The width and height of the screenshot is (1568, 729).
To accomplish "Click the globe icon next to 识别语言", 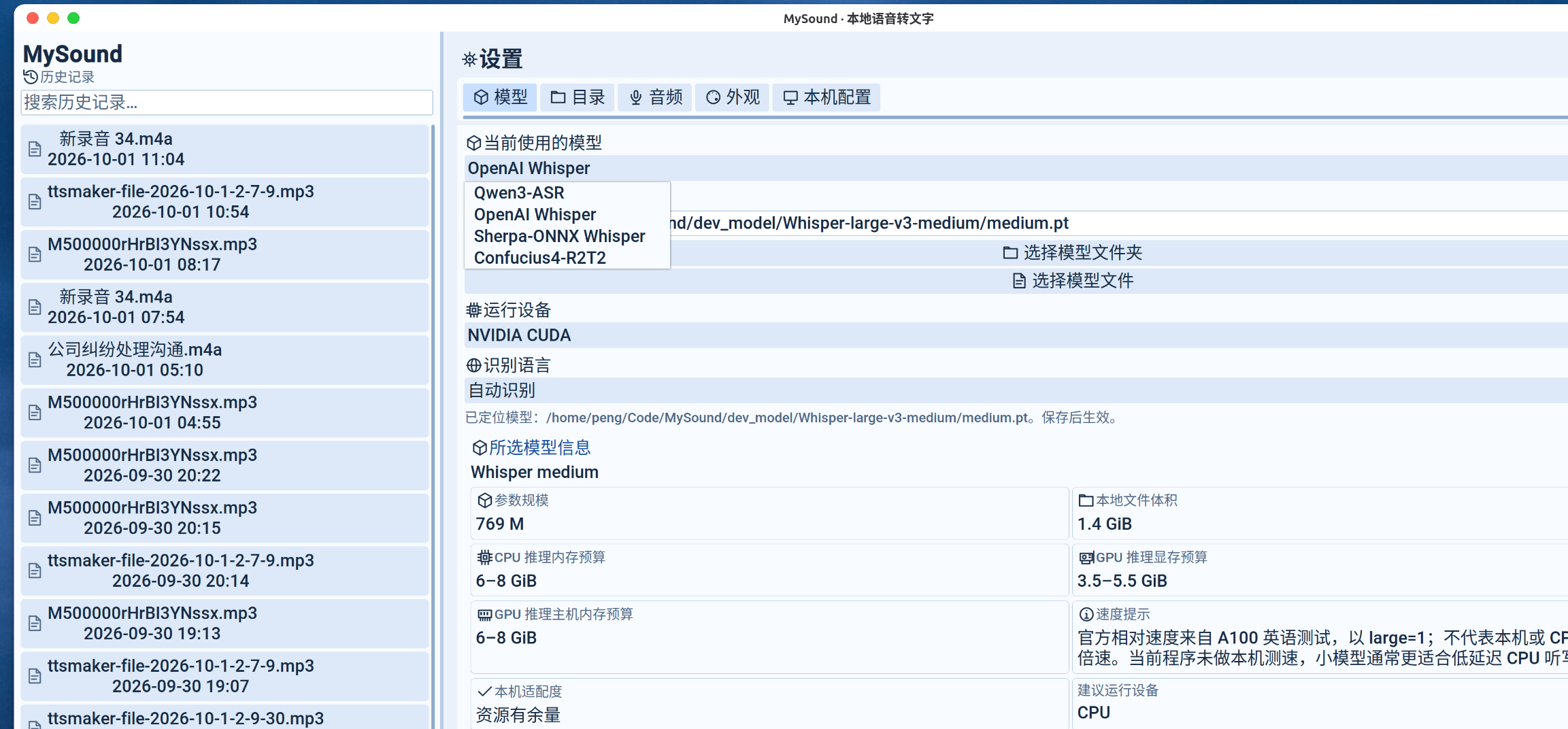I will point(474,366).
